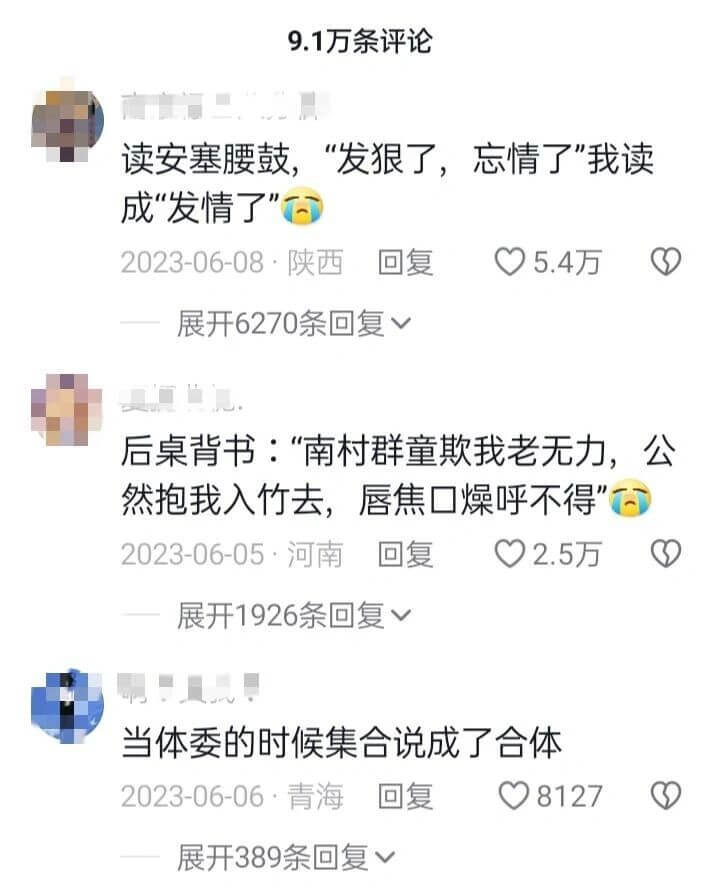Expand 展开1926条回复 replies
This screenshot has height=891, width=716.
click(x=294, y=615)
